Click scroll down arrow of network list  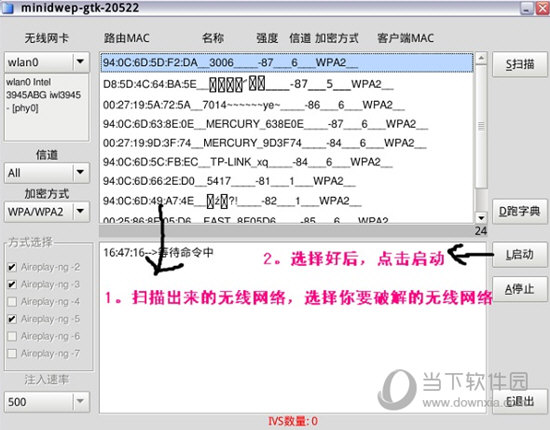(x=481, y=218)
